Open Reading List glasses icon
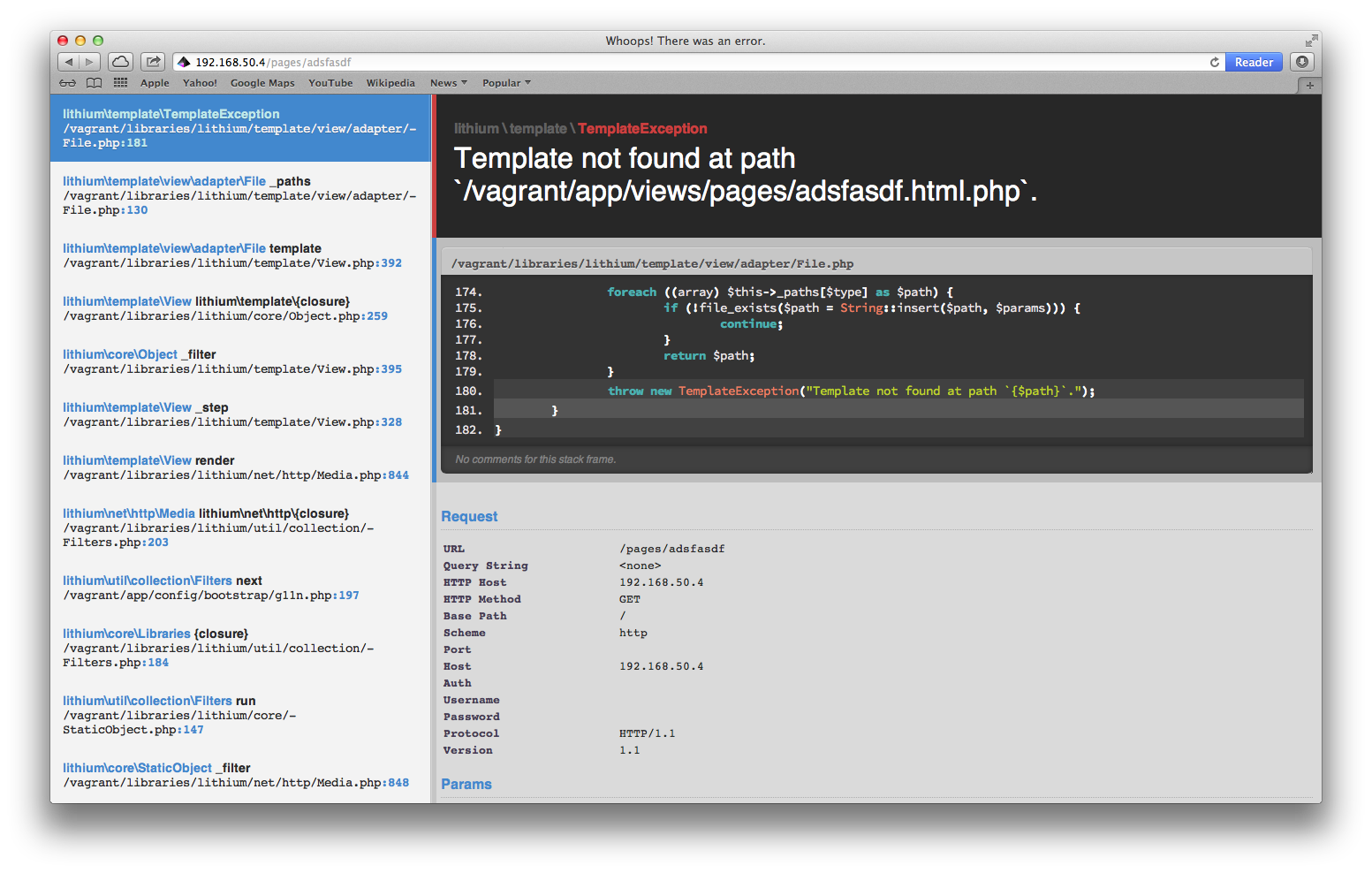Screen dimensions: 1372x873 68,83
